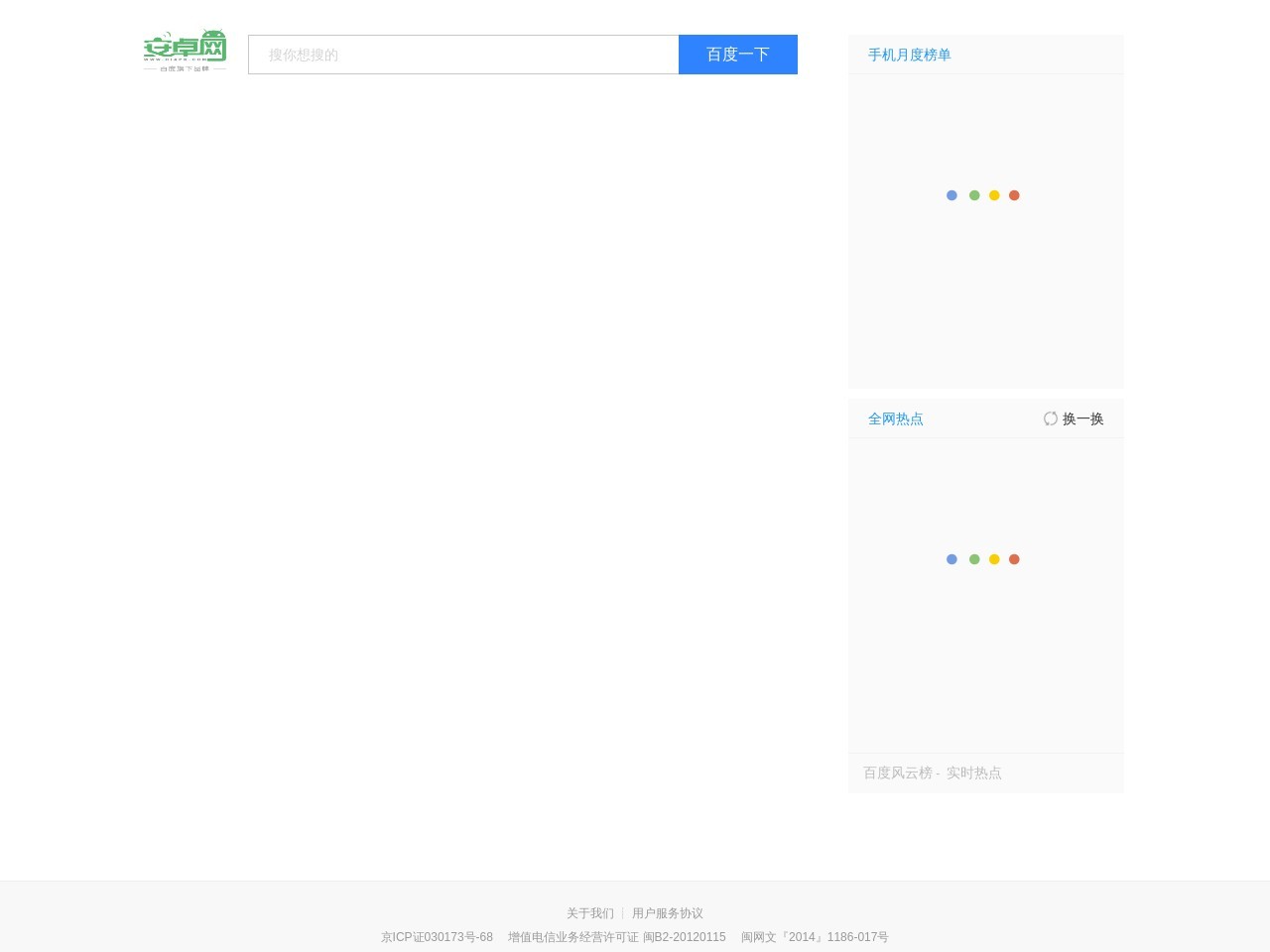
Task: Click the 换一换 text to refresh hot topics
Action: [1082, 418]
